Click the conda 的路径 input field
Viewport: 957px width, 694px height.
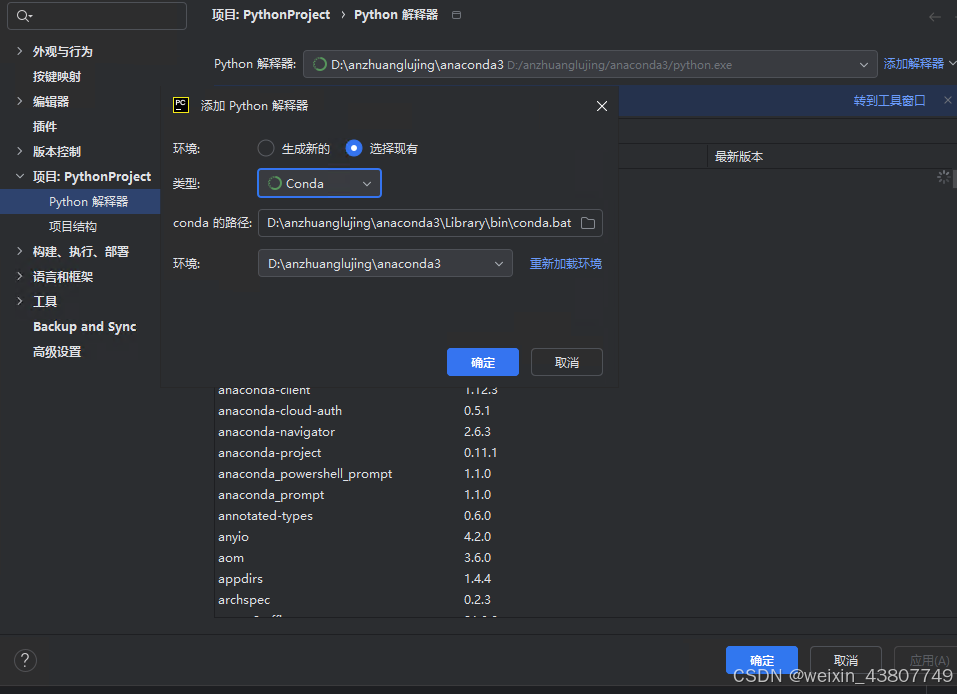click(x=430, y=223)
